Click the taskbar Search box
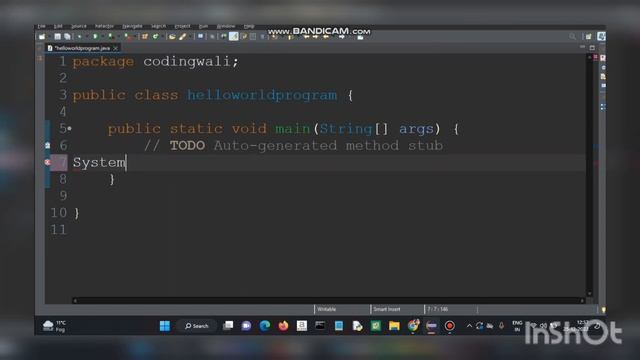Viewport: 640px width, 360px height. tap(197, 326)
